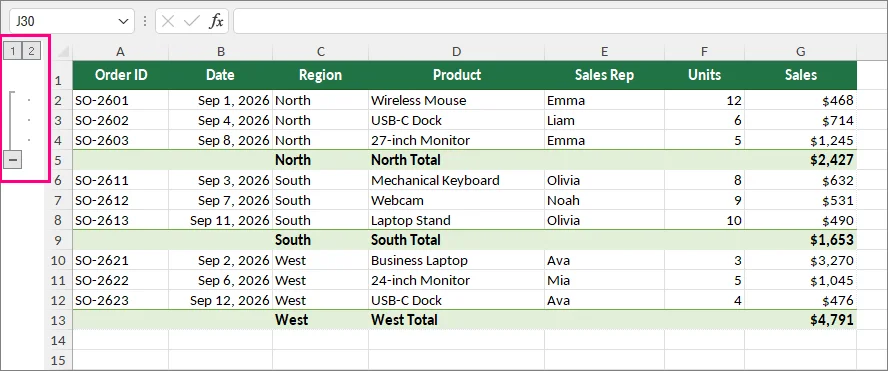Viewport: 888px width, 371px height.
Task: Select row 5 header
Action: [x=58, y=160]
